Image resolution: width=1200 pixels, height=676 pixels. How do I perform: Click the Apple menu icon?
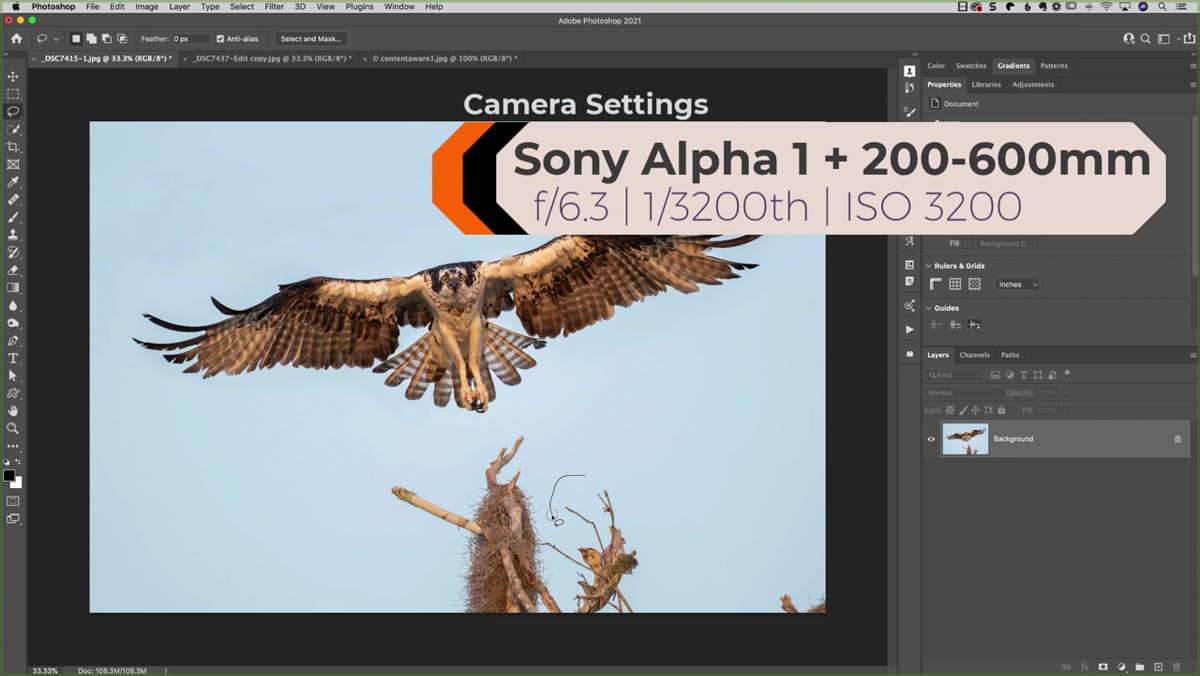[16, 7]
